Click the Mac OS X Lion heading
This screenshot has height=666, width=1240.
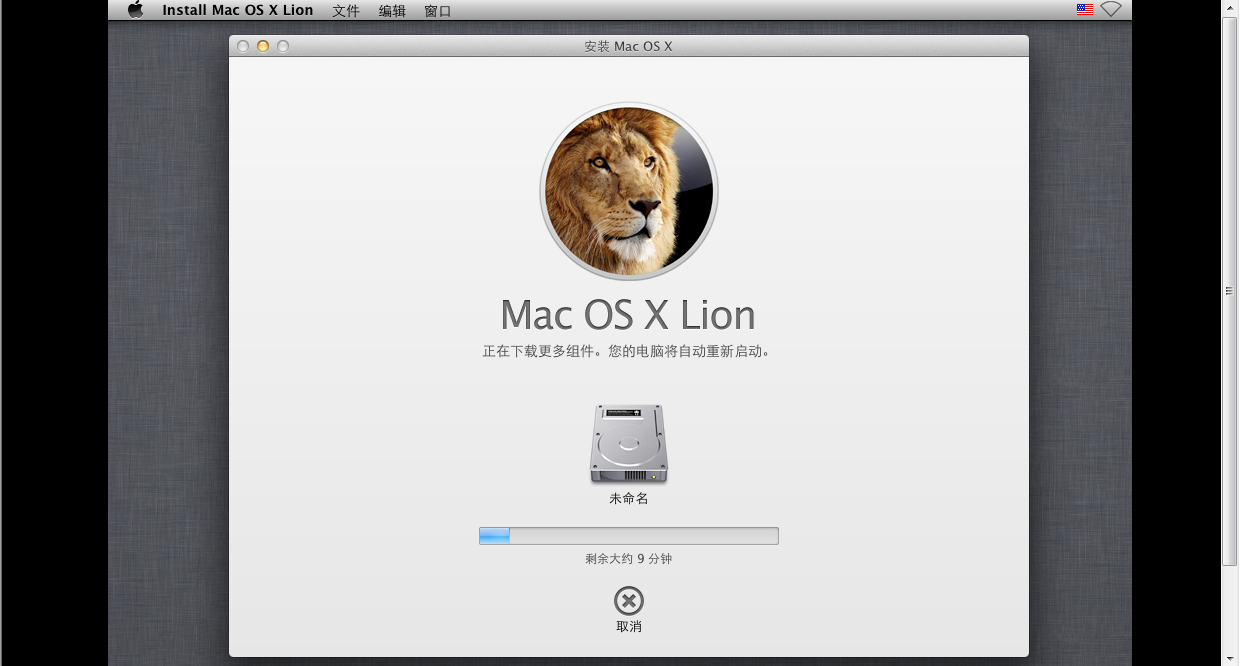pos(628,315)
